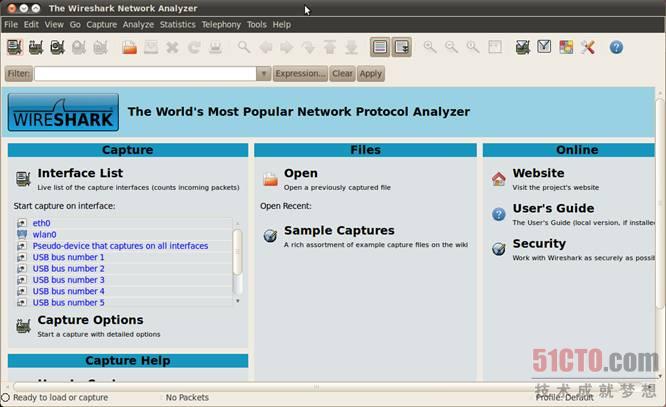Start capture on USB bus number 4
The width and height of the screenshot is (666, 407).
[x=68, y=291]
